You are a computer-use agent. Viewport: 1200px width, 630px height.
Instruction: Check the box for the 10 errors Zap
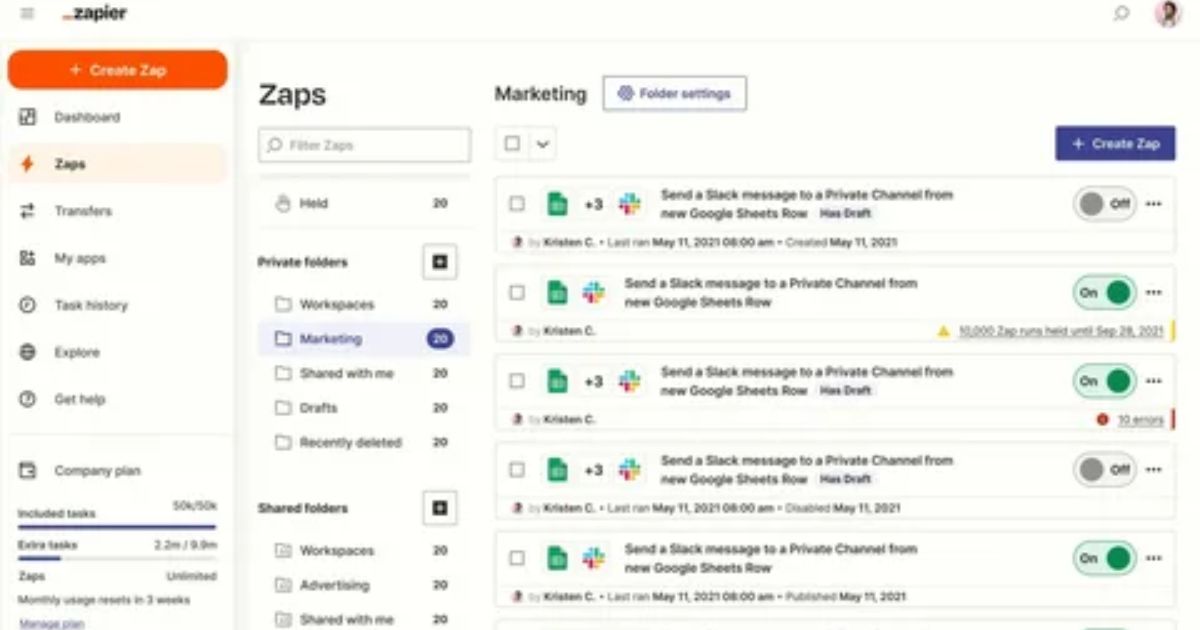(x=517, y=381)
